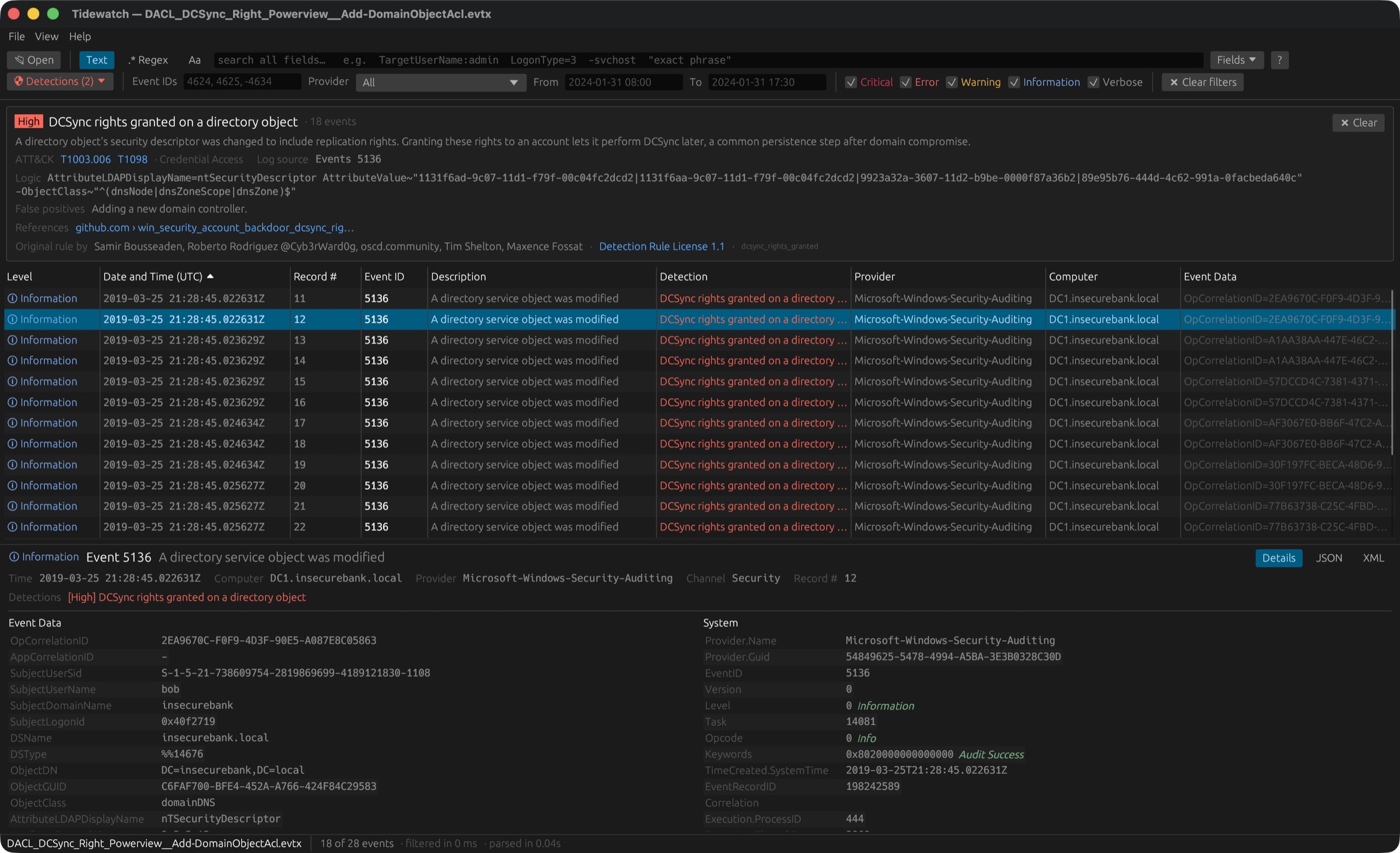Click information icon on record 18 row
This screenshot has width=1400, height=853.
coord(12,444)
